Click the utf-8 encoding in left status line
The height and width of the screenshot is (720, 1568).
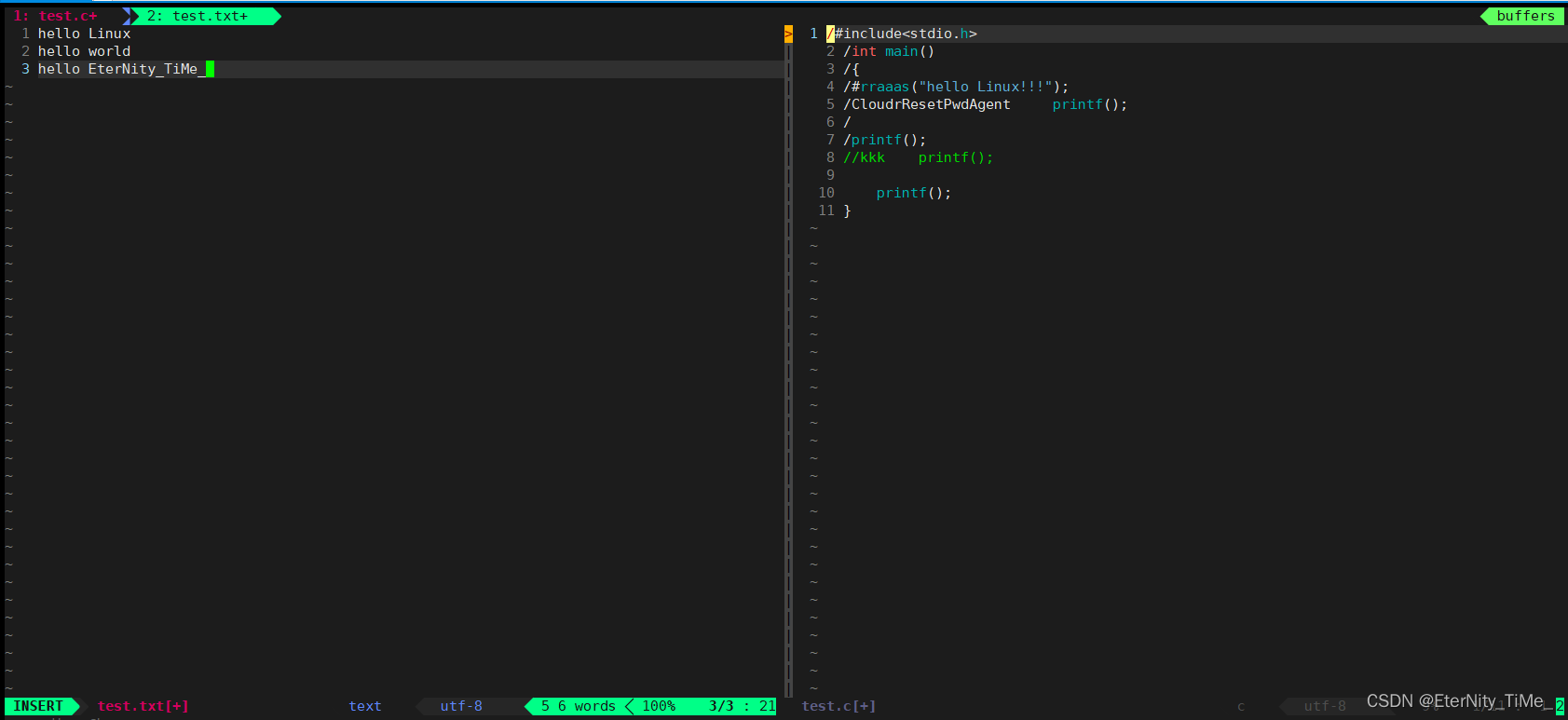(461, 706)
